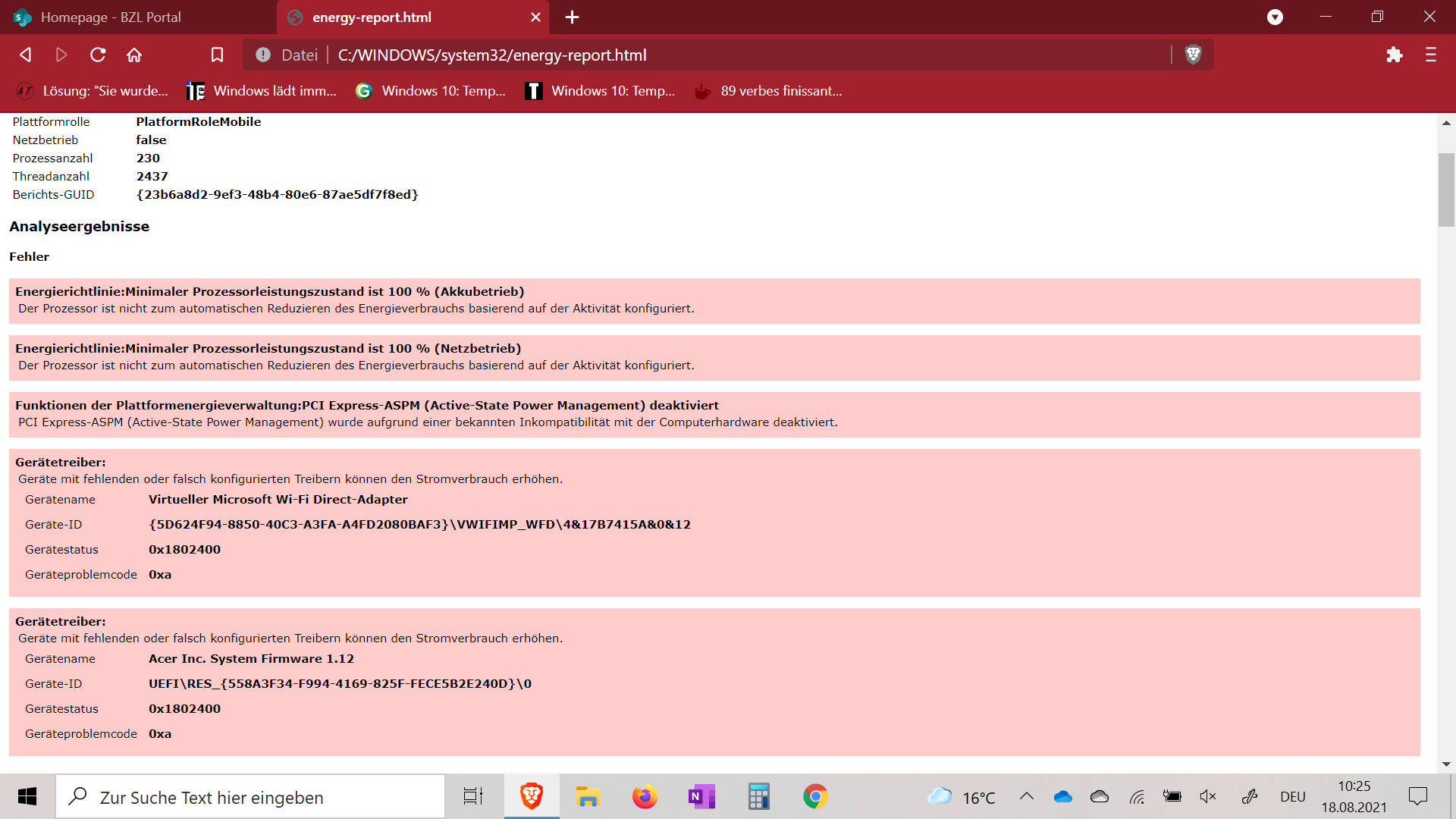Open Task View in the taskbar

tap(473, 796)
